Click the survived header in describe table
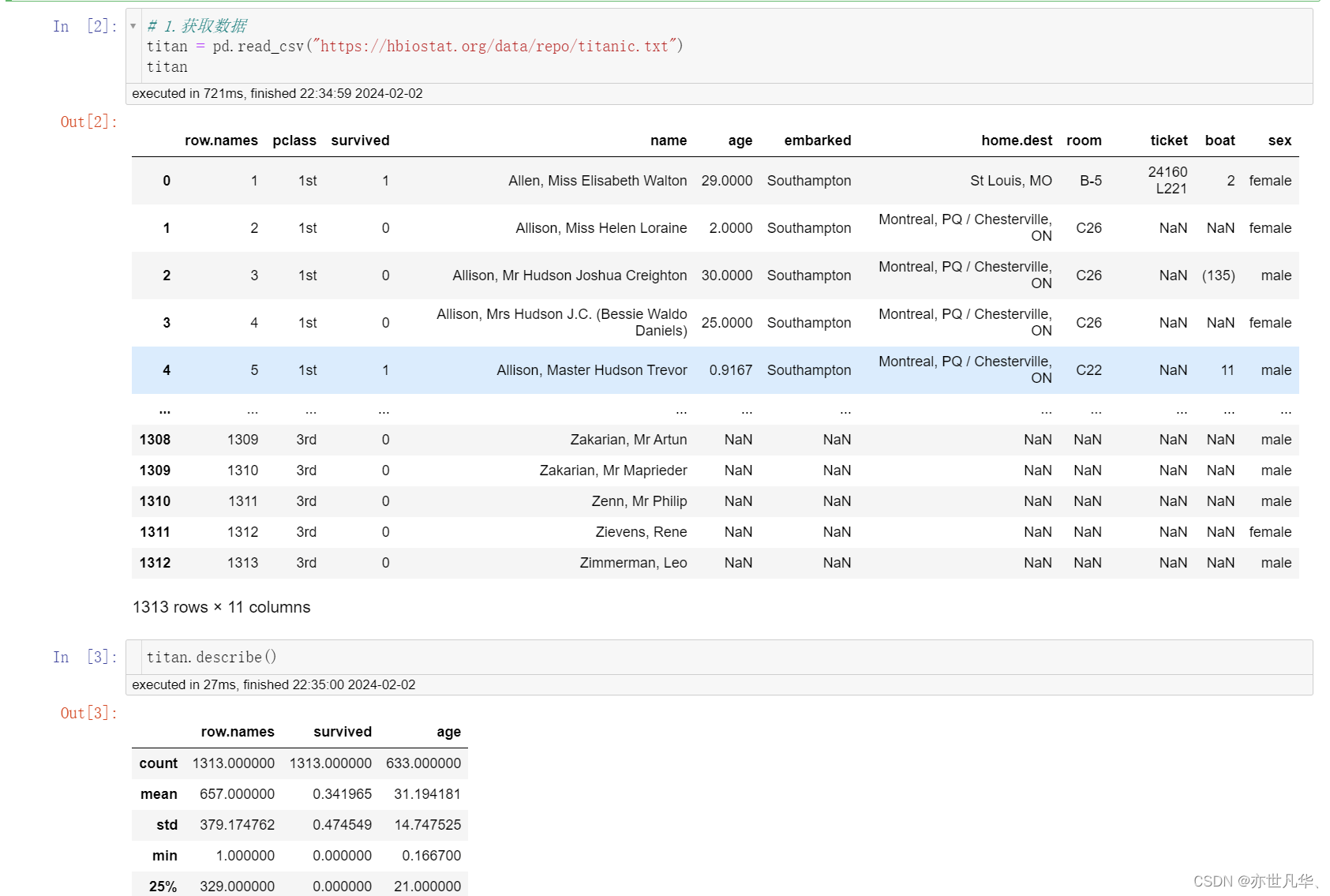 [x=343, y=732]
